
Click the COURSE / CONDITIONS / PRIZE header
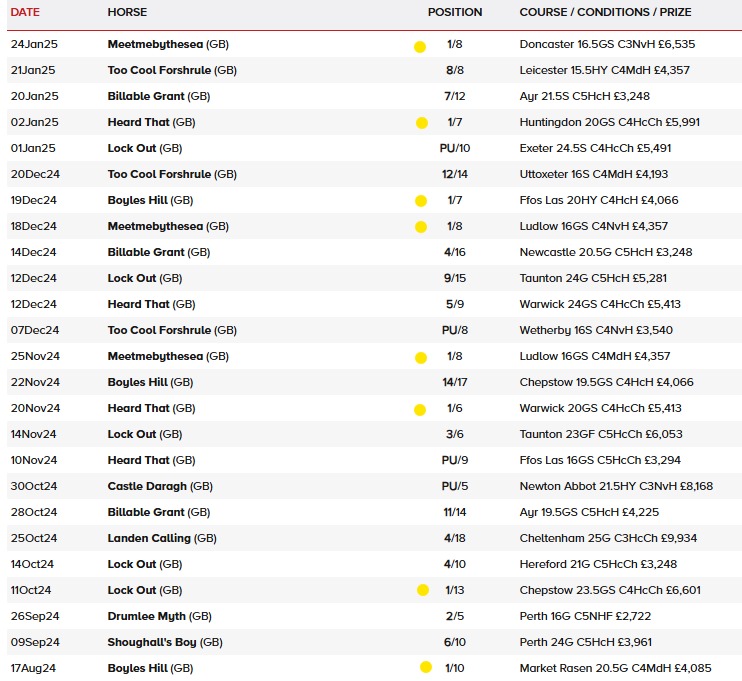pos(605,12)
